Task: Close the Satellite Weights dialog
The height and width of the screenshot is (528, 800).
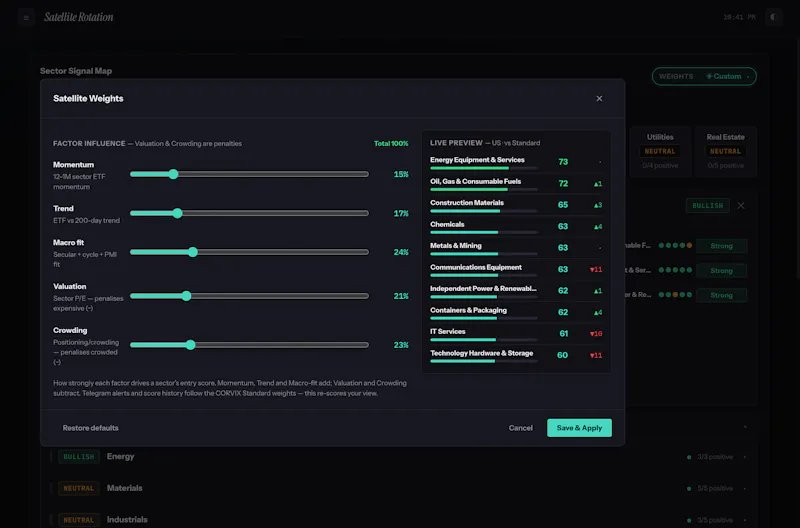Action: (x=599, y=98)
